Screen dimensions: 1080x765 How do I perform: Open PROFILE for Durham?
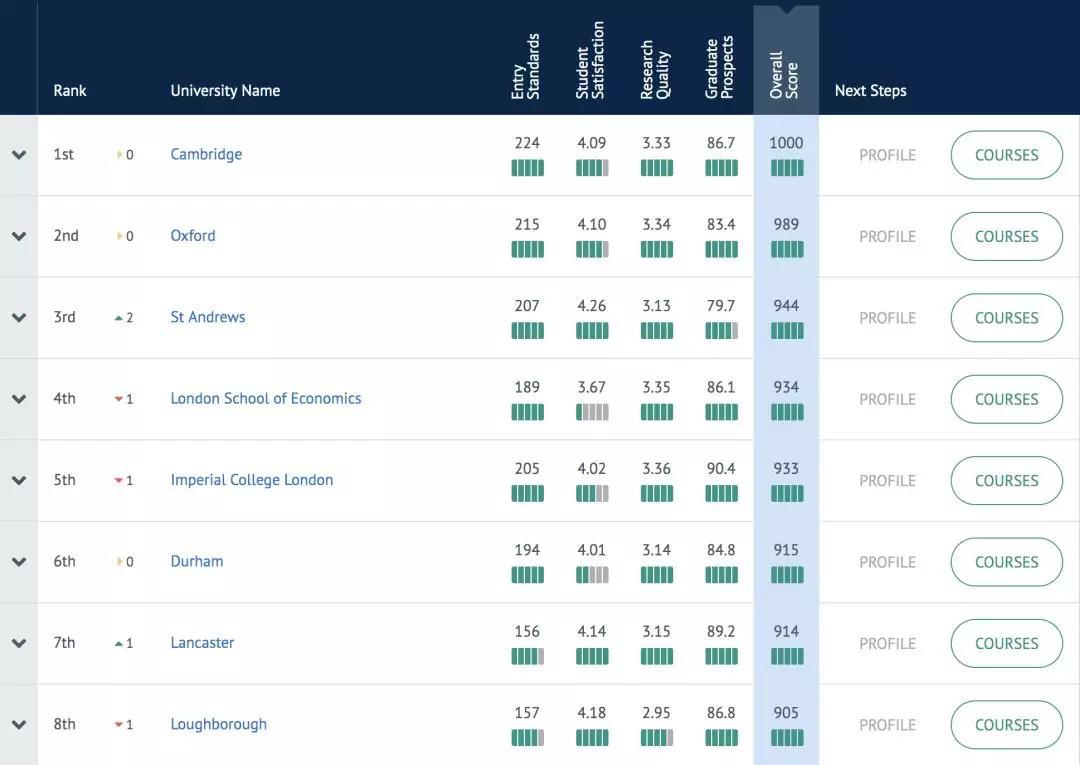point(887,562)
